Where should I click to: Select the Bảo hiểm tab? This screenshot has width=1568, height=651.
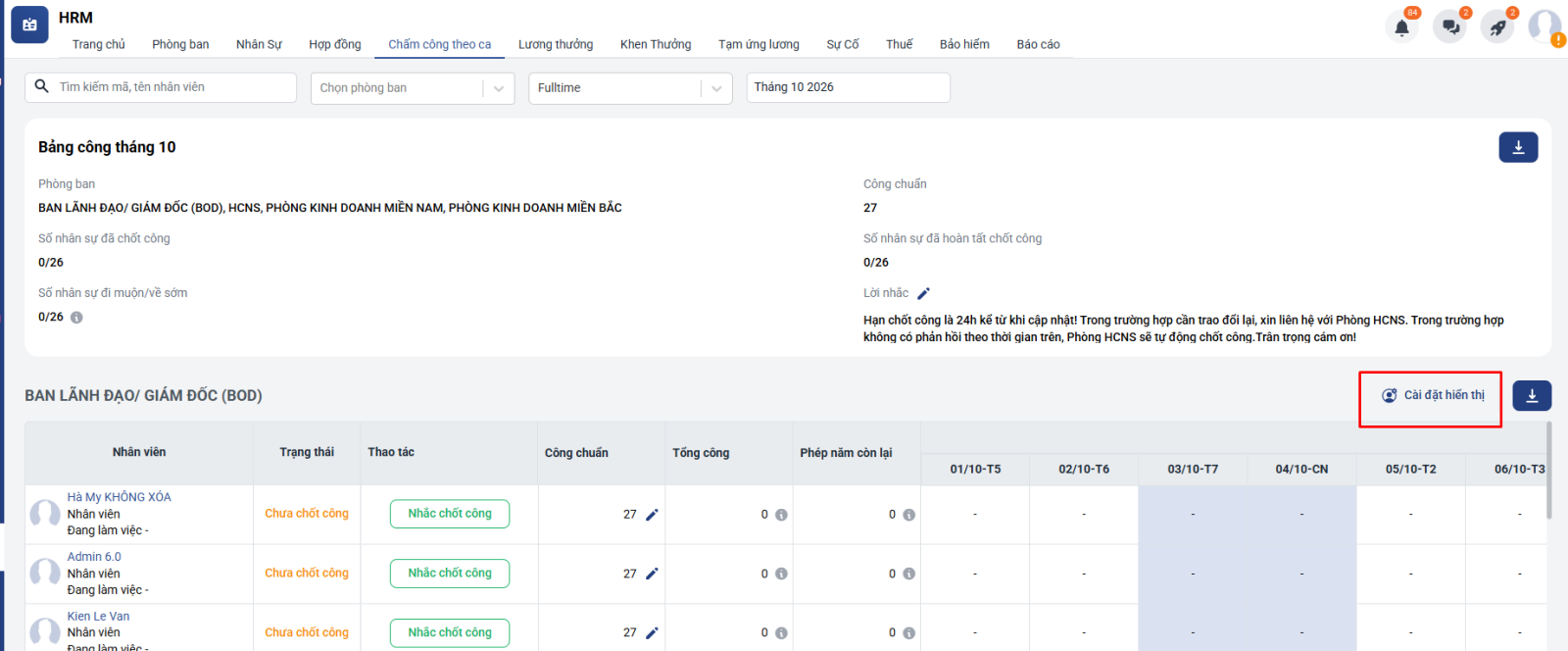(x=964, y=44)
